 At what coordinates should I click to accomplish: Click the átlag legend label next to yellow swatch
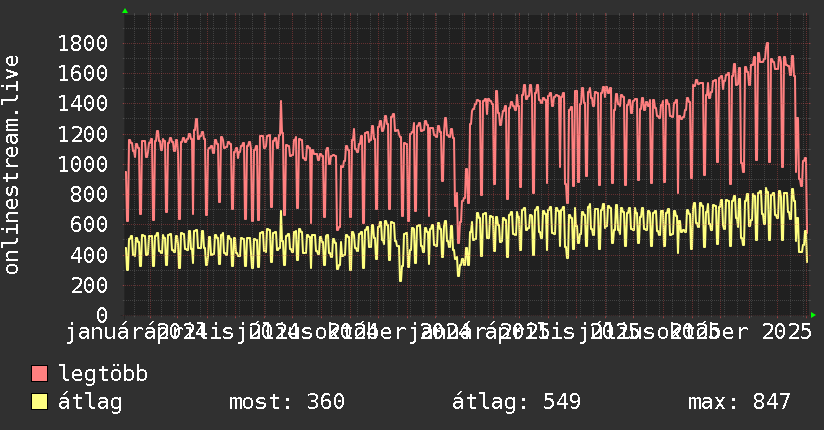point(90,402)
